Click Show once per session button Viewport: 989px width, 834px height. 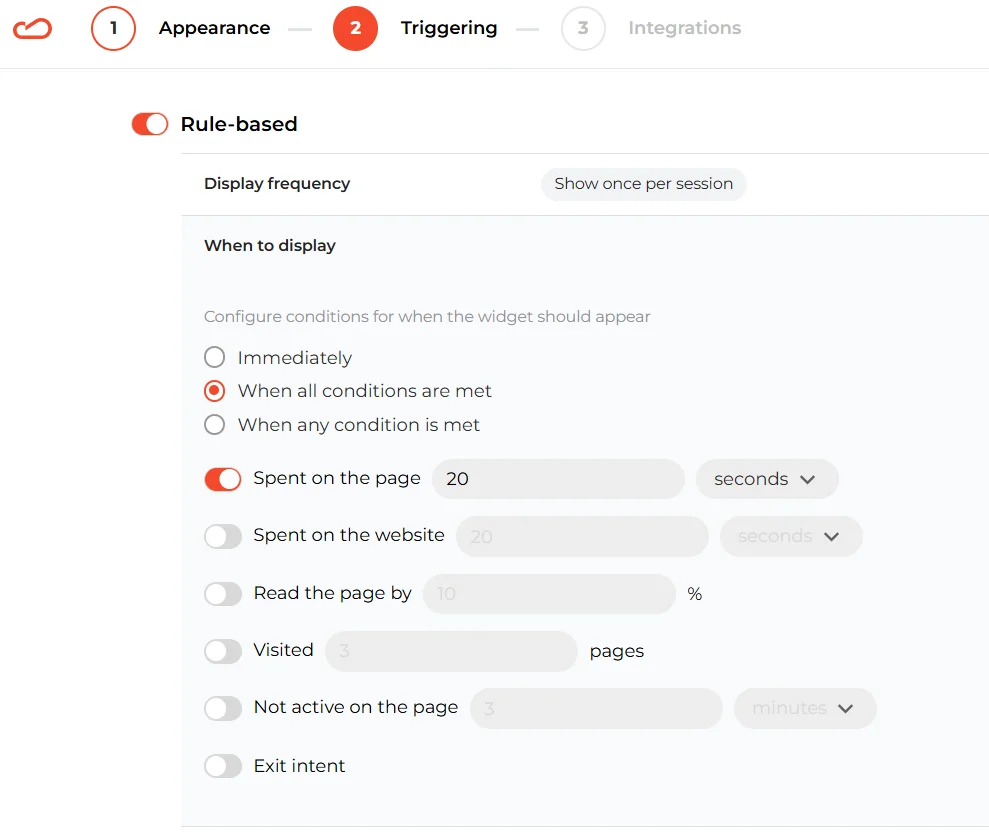coord(643,184)
